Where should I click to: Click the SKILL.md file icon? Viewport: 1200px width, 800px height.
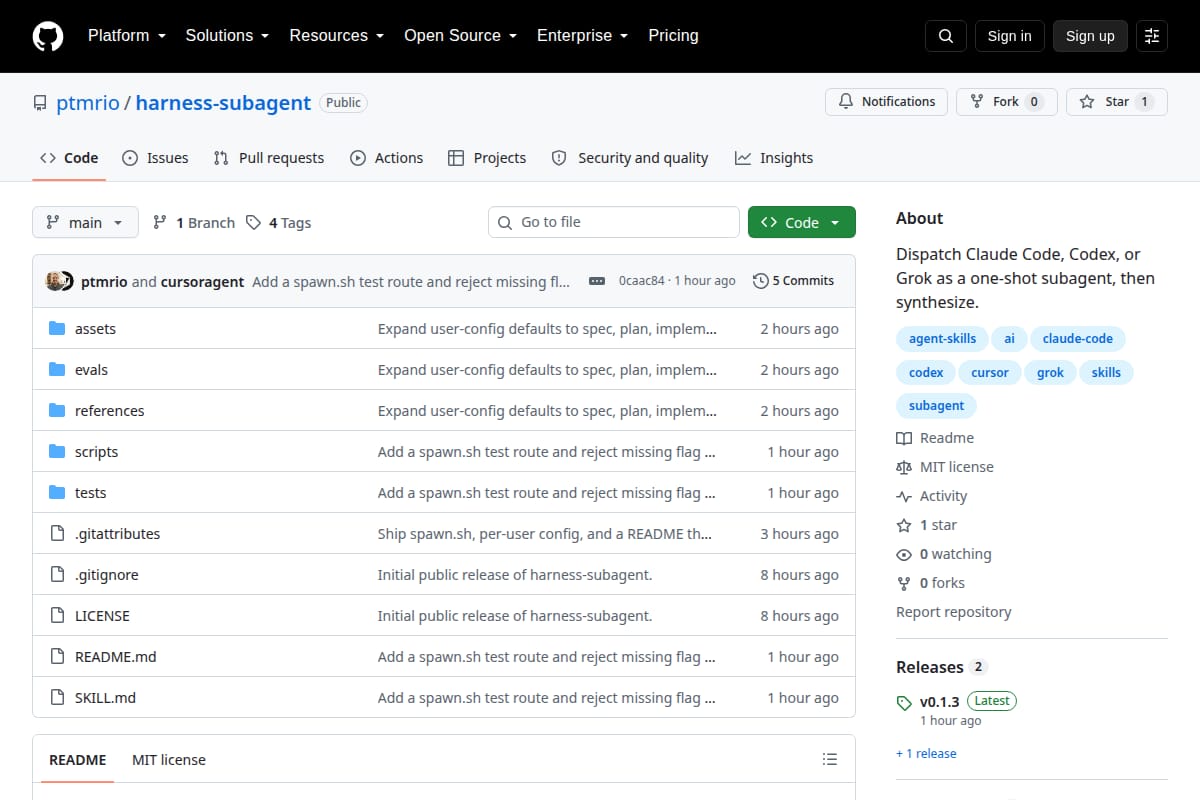pyautogui.click(x=57, y=698)
